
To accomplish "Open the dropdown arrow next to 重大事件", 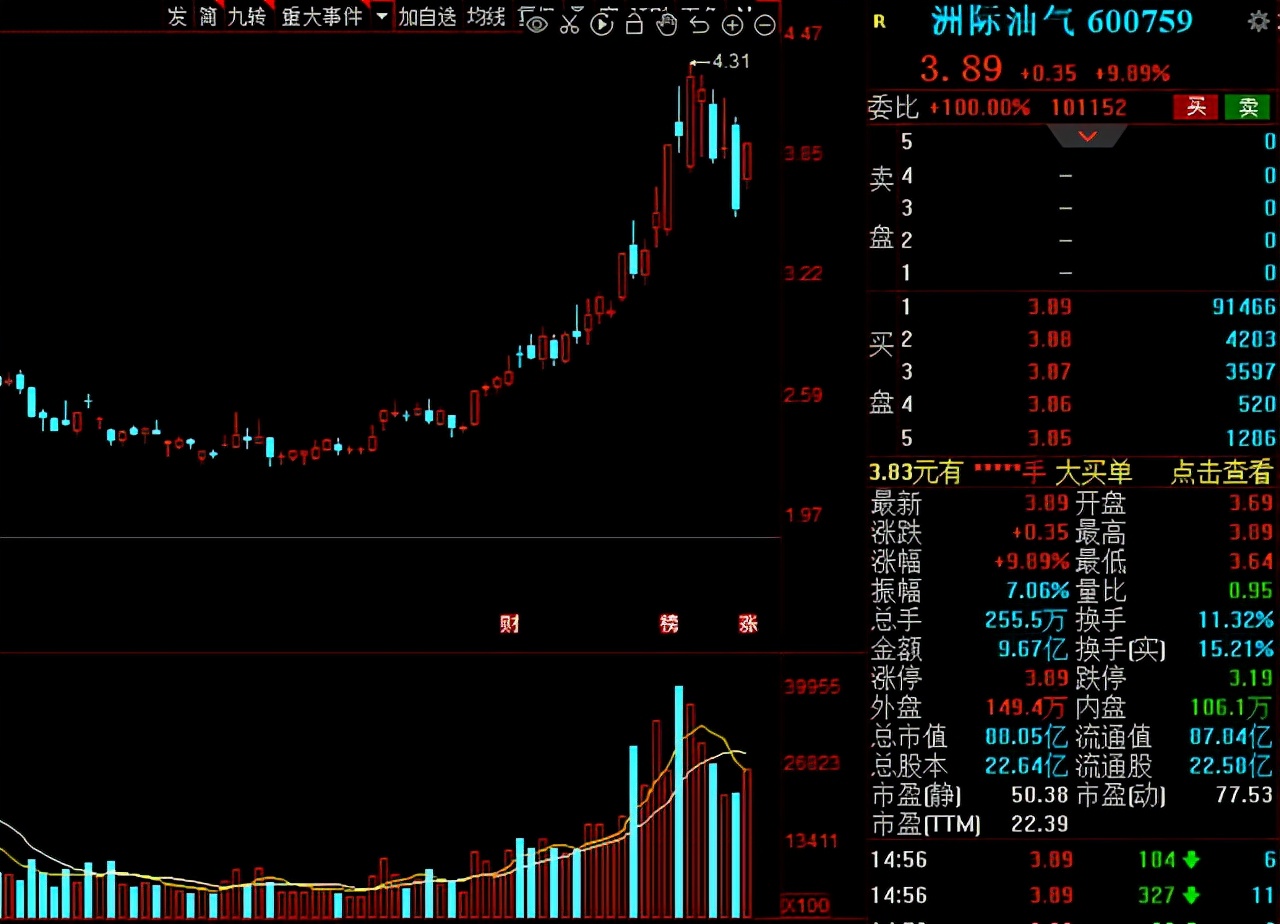I will 381,17.
